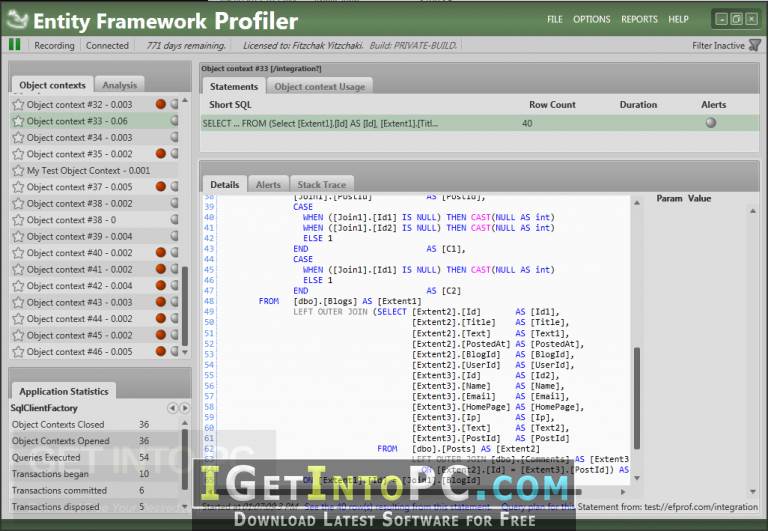Click SQL details scroll up arrow
Screen dimensions: 768x531
click(637, 202)
